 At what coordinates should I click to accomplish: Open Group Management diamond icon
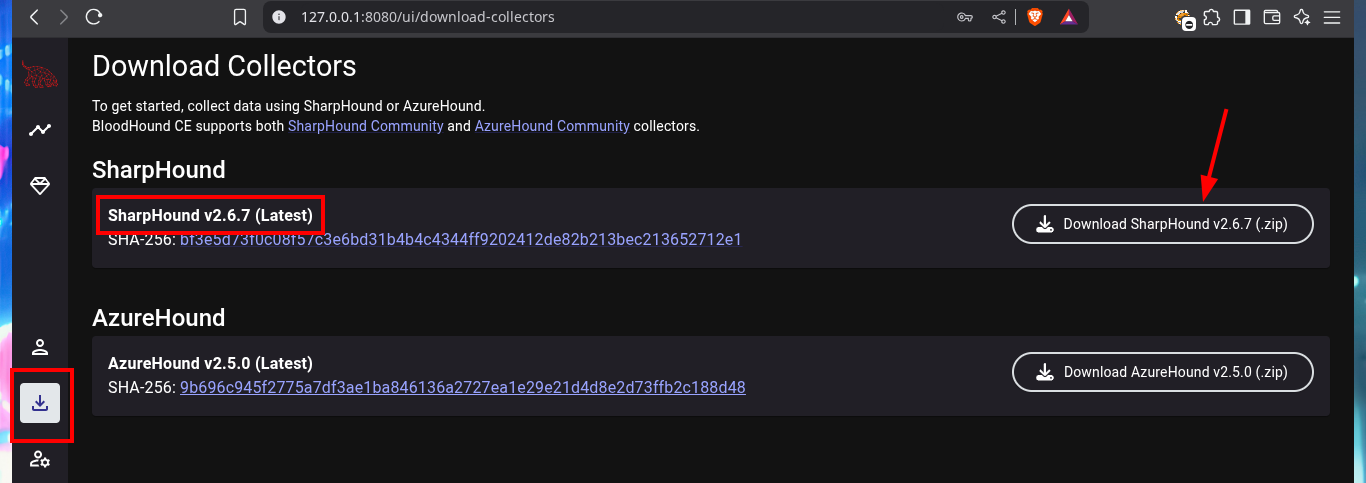point(40,186)
